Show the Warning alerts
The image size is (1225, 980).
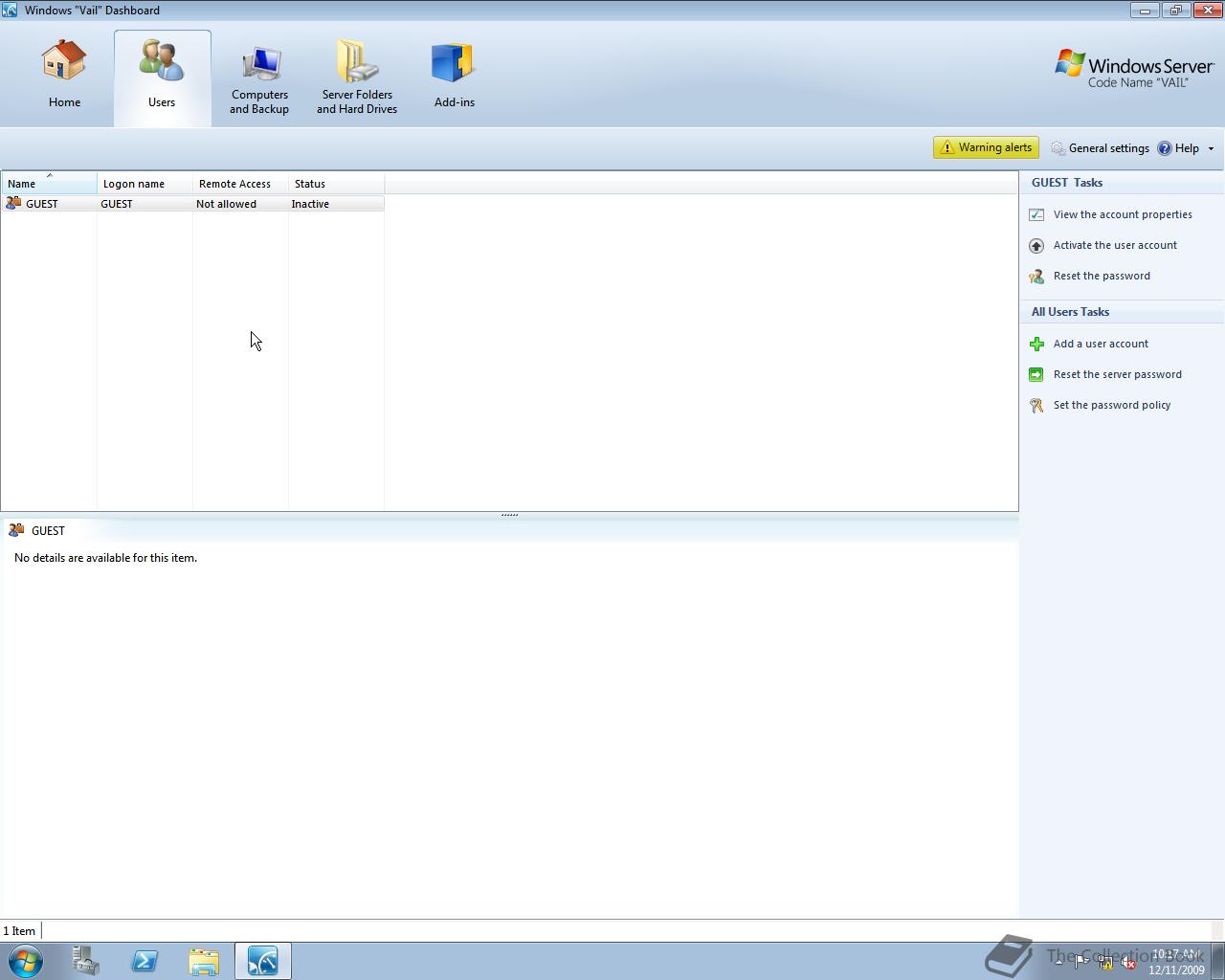986,147
